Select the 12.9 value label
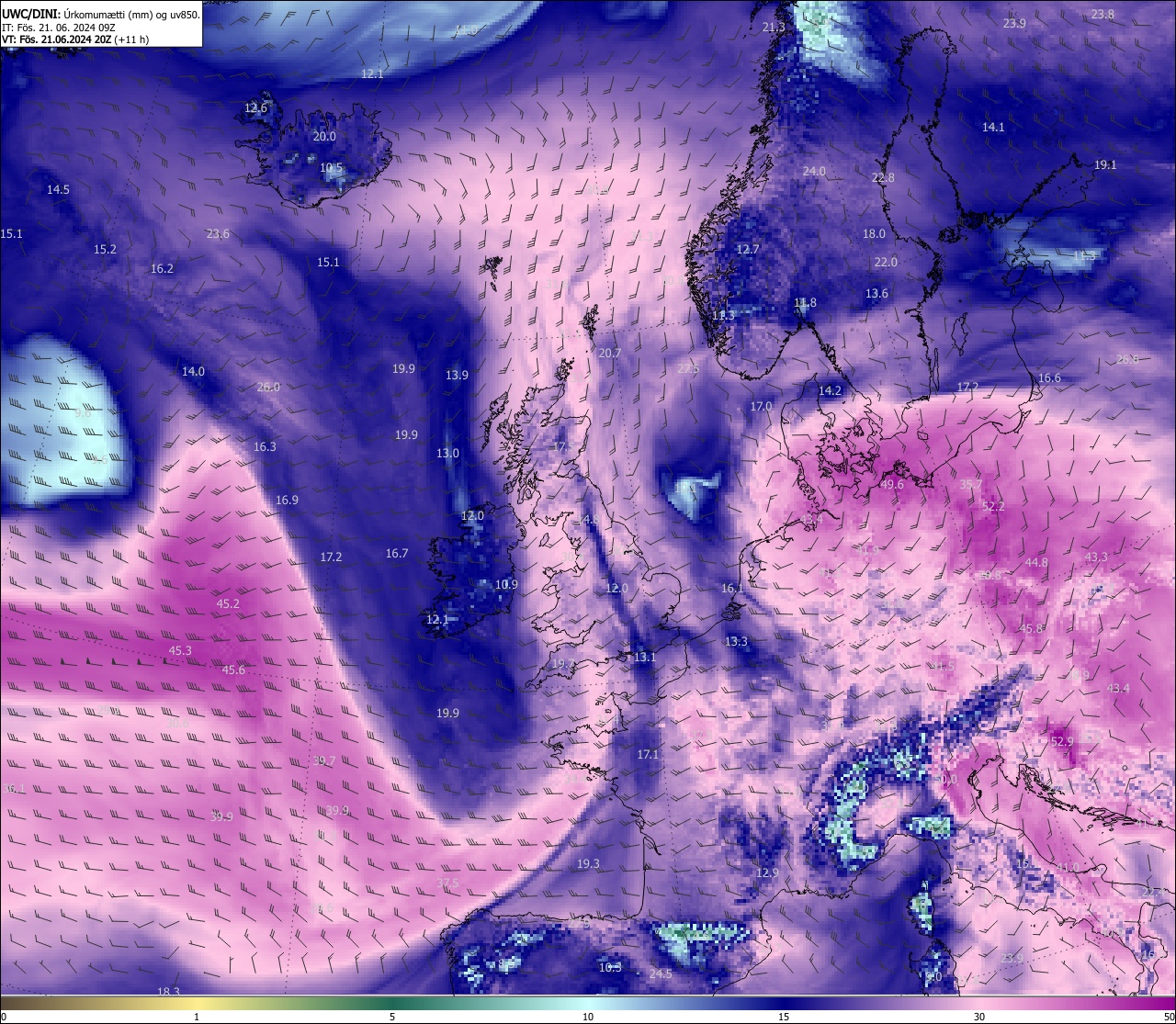This screenshot has height=1024, width=1176. point(767,873)
